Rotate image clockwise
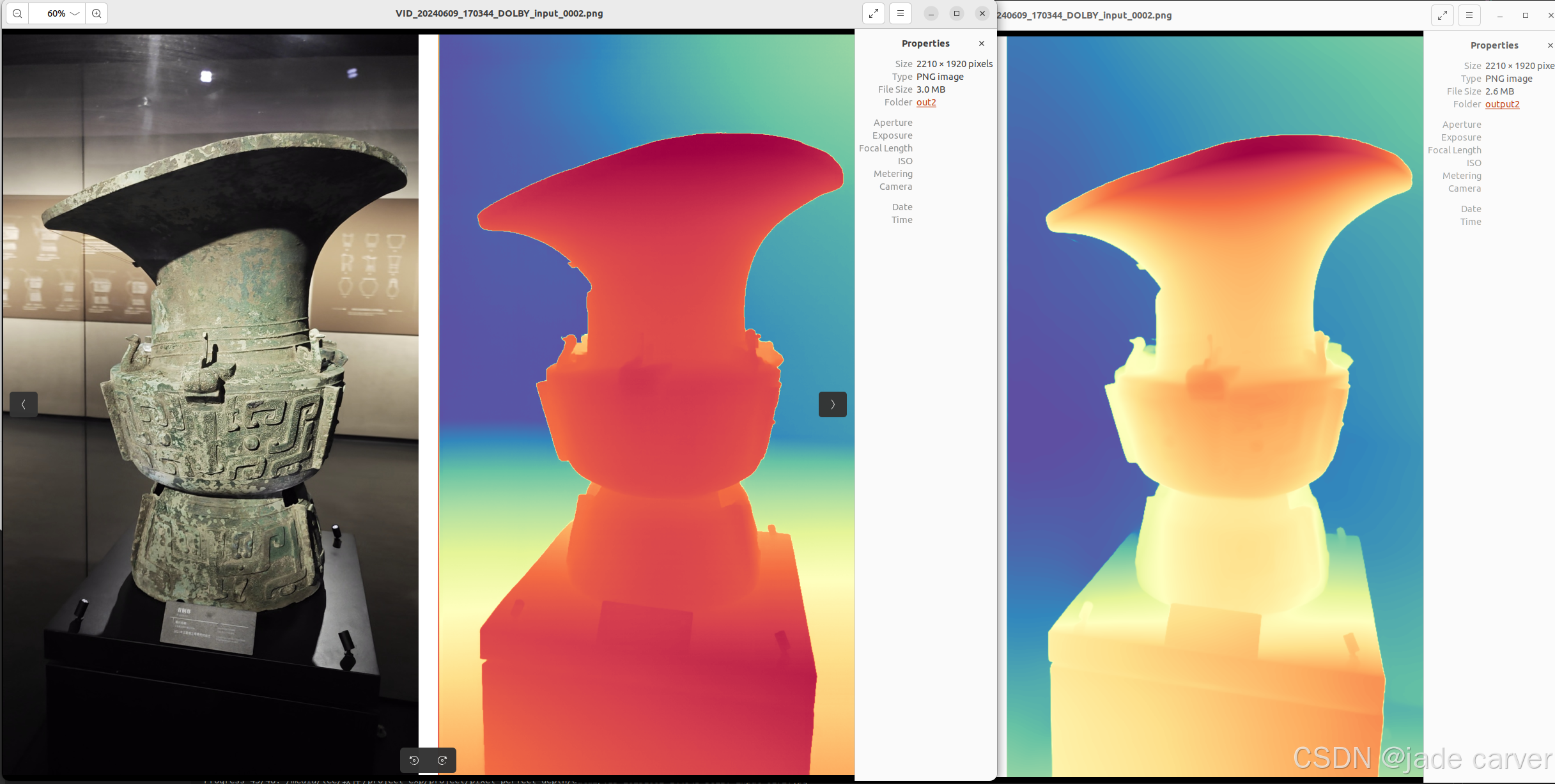The width and height of the screenshot is (1555, 784). 442,760
